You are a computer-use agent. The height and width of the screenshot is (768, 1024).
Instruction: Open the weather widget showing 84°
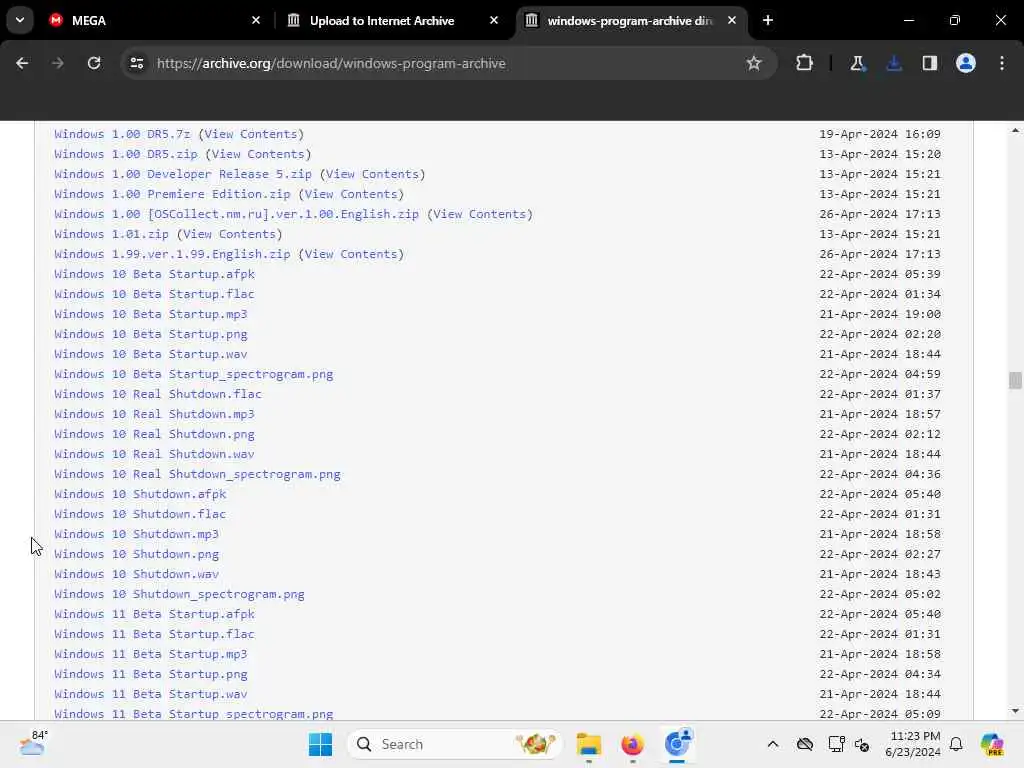tap(33, 743)
